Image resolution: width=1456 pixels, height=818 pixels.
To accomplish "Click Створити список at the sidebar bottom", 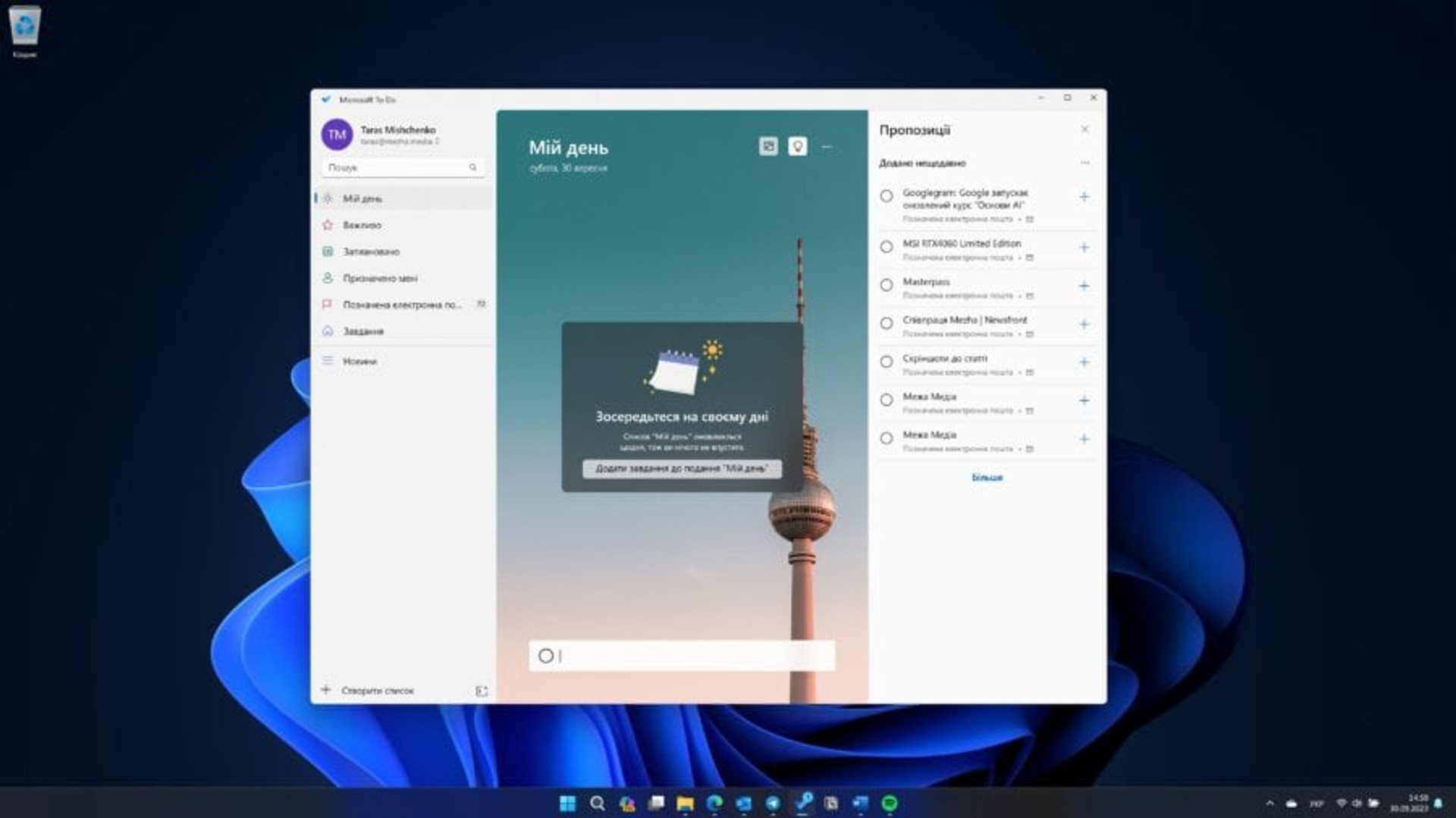I will (378, 691).
